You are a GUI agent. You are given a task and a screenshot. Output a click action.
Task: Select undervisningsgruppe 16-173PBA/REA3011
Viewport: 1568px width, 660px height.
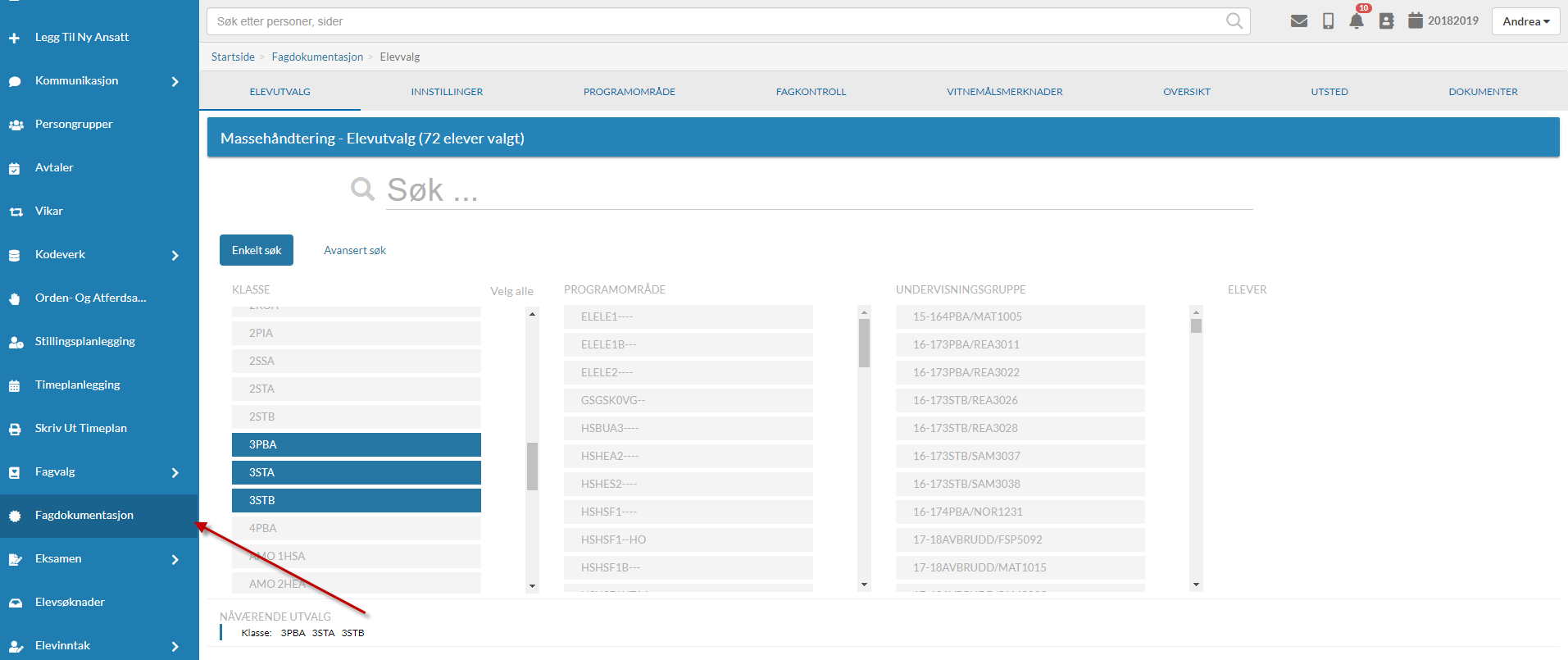(1020, 344)
